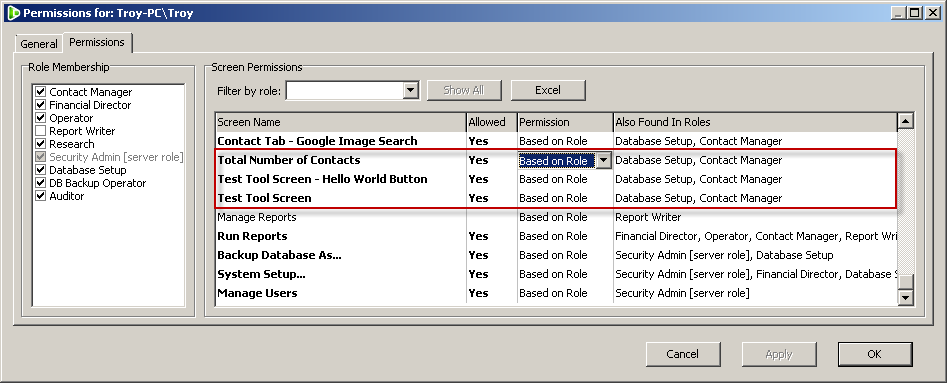Open the Filter by role dropdown

(x=411, y=91)
